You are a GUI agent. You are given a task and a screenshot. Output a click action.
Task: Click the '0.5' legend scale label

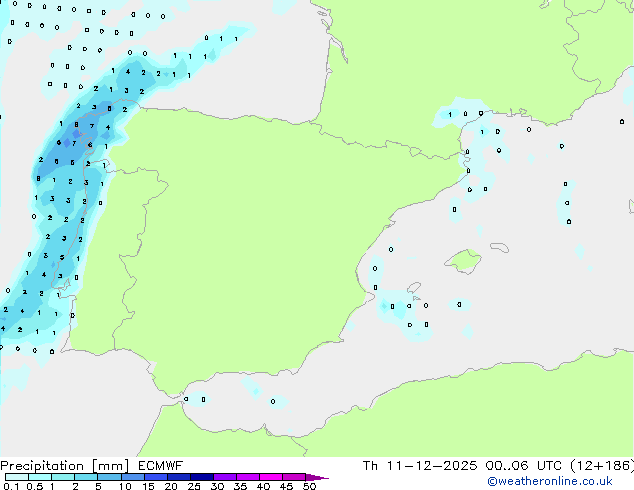tap(35, 486)
